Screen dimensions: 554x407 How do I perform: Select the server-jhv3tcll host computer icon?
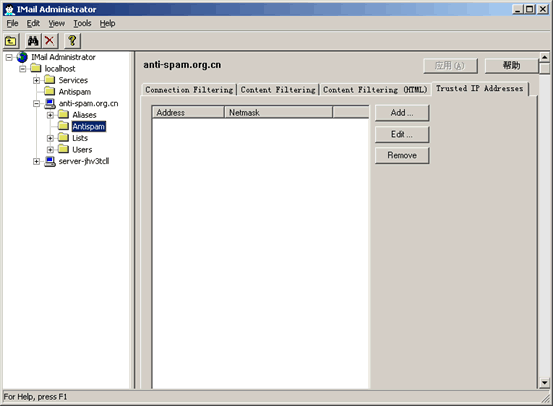coord(50,161)
